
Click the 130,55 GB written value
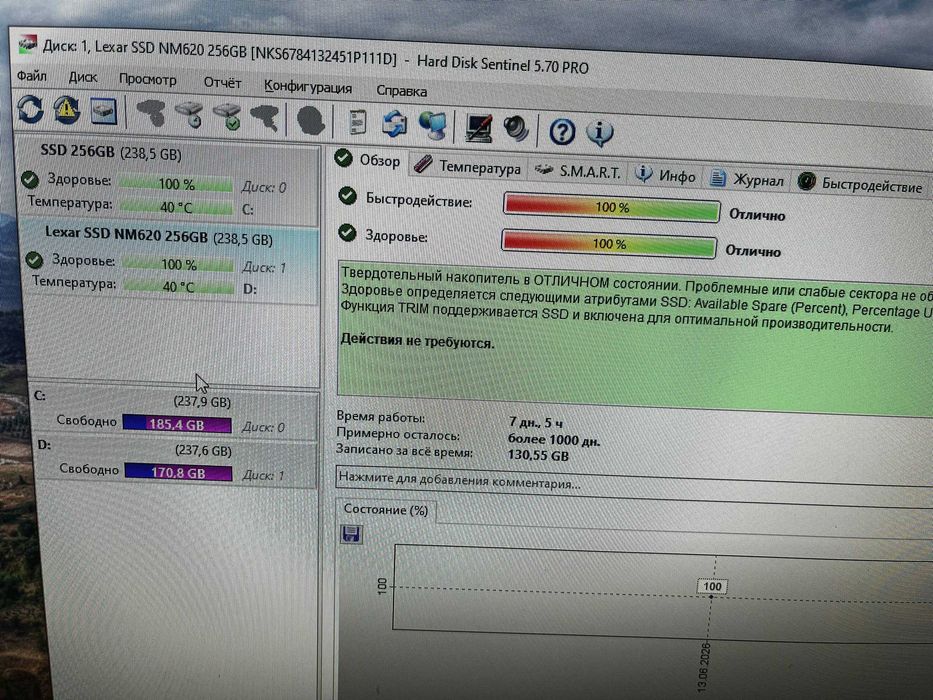tap(538, 456)
